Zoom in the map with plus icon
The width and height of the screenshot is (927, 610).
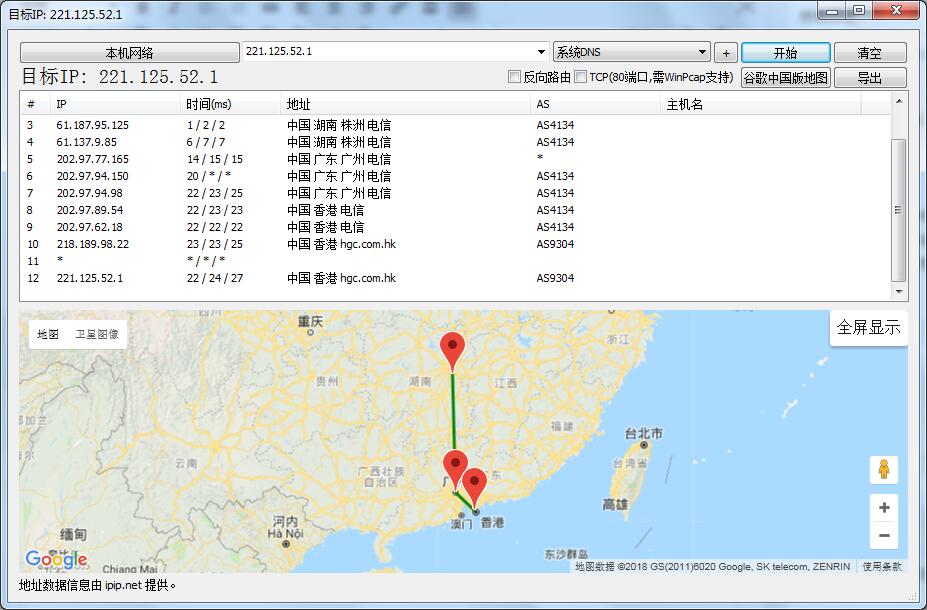tap(883, 508)
